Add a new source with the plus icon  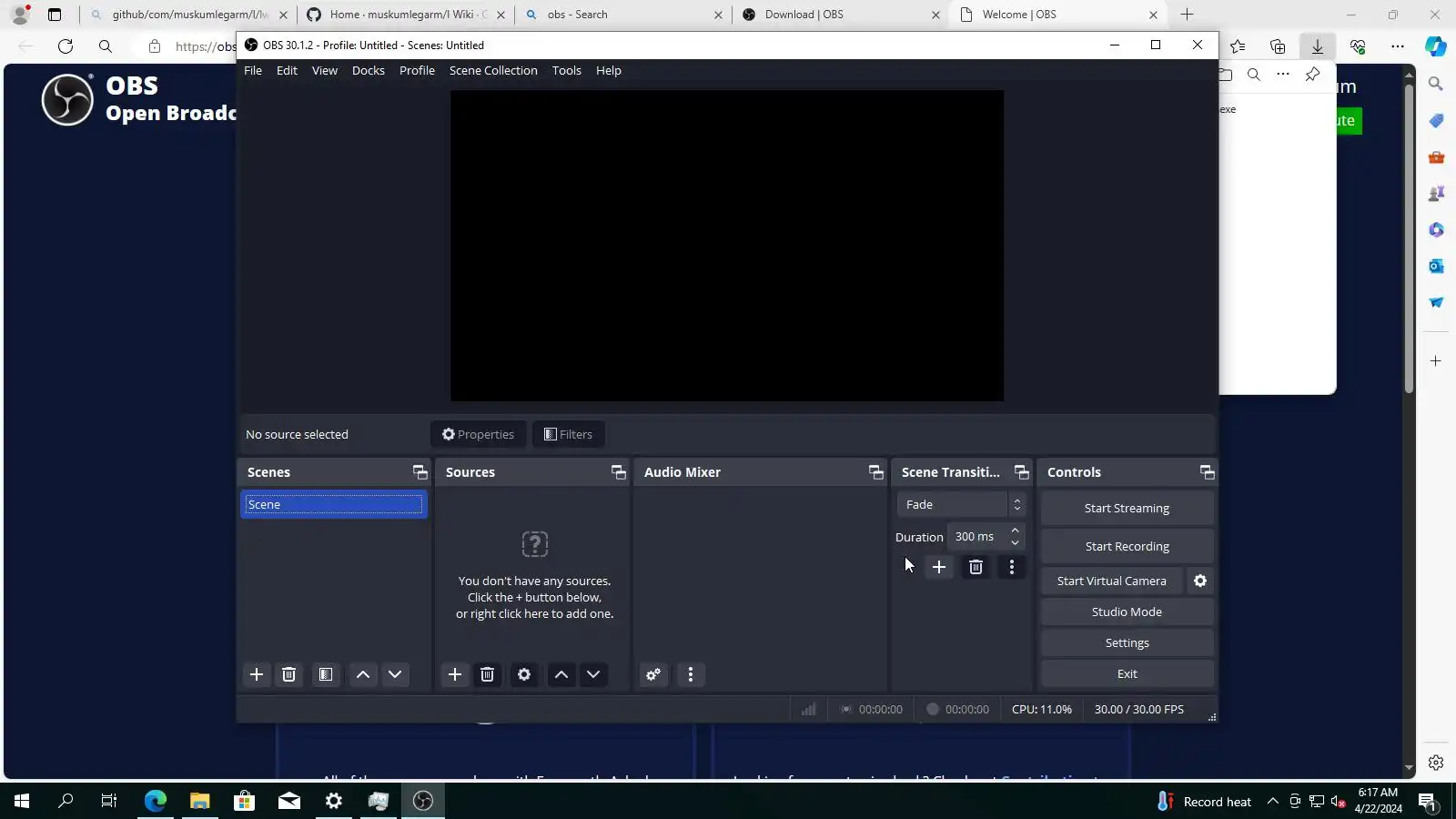(455, 674)
